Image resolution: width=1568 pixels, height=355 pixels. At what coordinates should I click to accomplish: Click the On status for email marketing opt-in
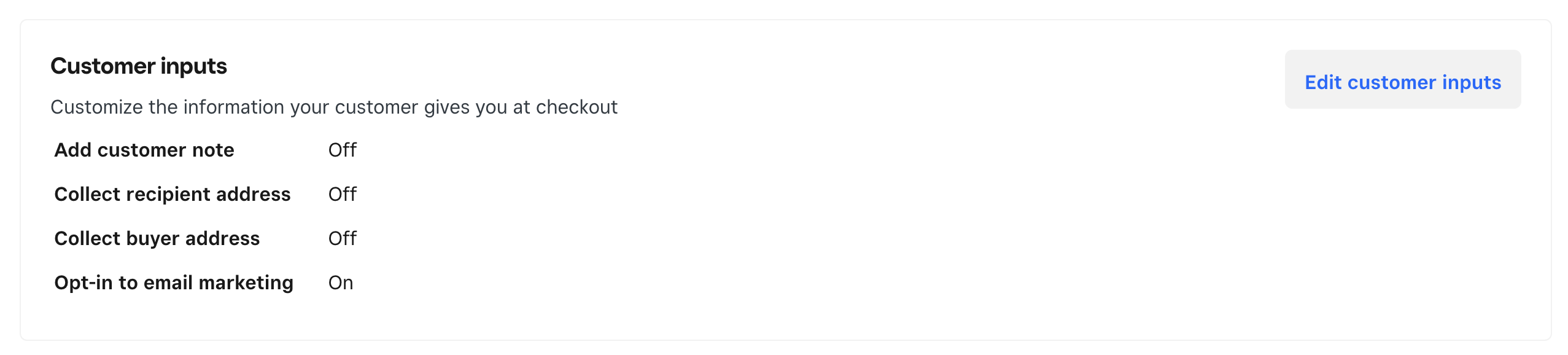point(341,283)
